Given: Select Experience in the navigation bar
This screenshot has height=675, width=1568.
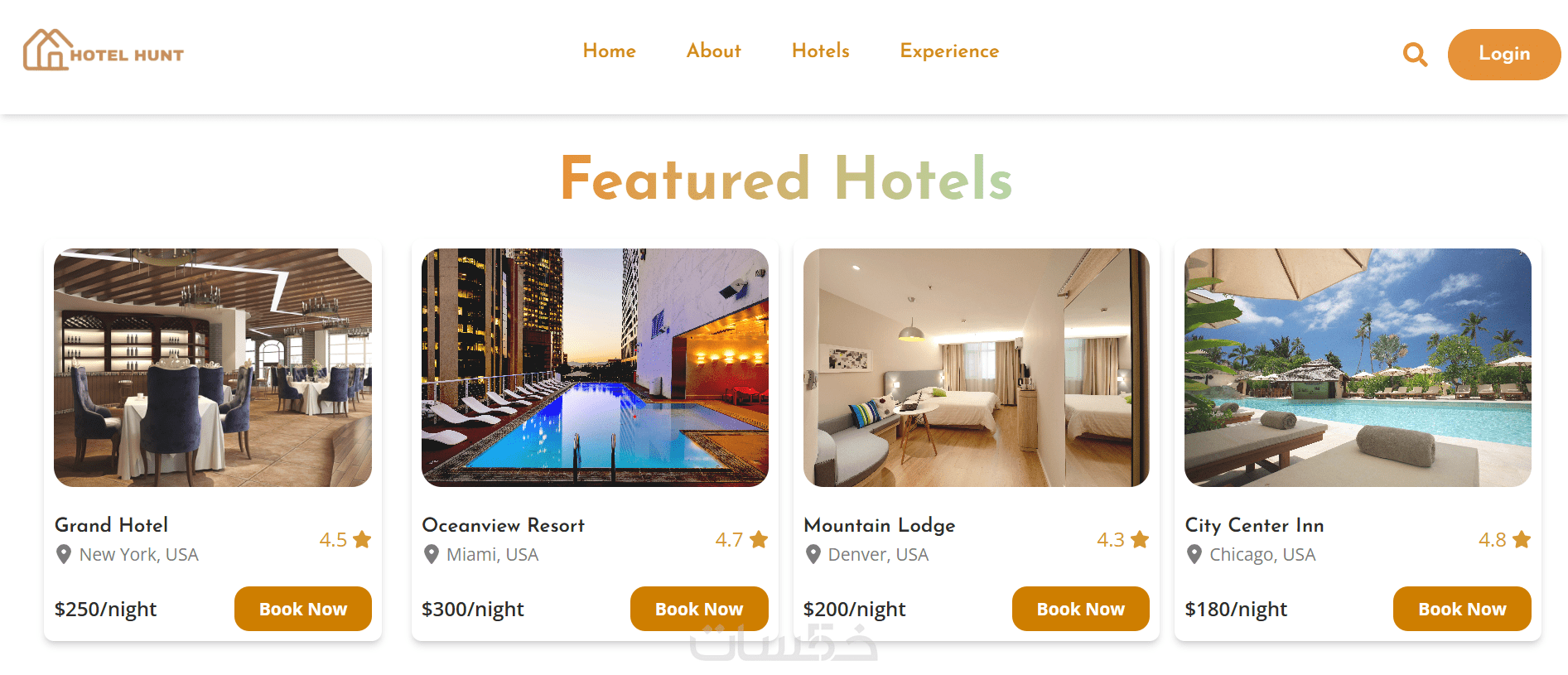Looking at the screenshot, I should pos(949,51).
